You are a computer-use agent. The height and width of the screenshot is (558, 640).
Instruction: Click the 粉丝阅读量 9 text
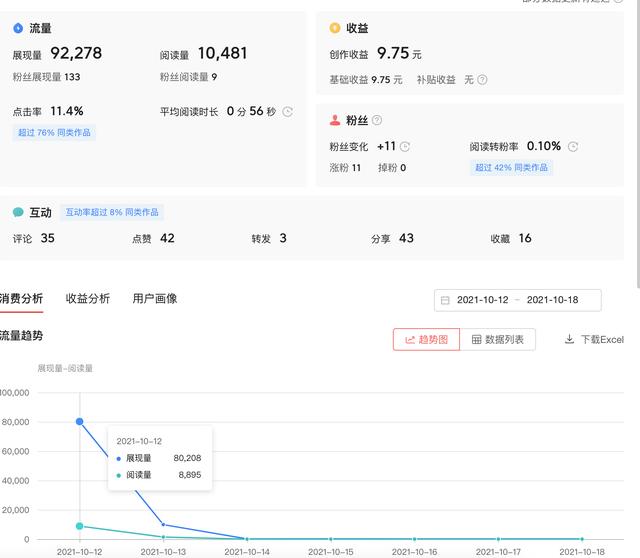tap(188, 77)
